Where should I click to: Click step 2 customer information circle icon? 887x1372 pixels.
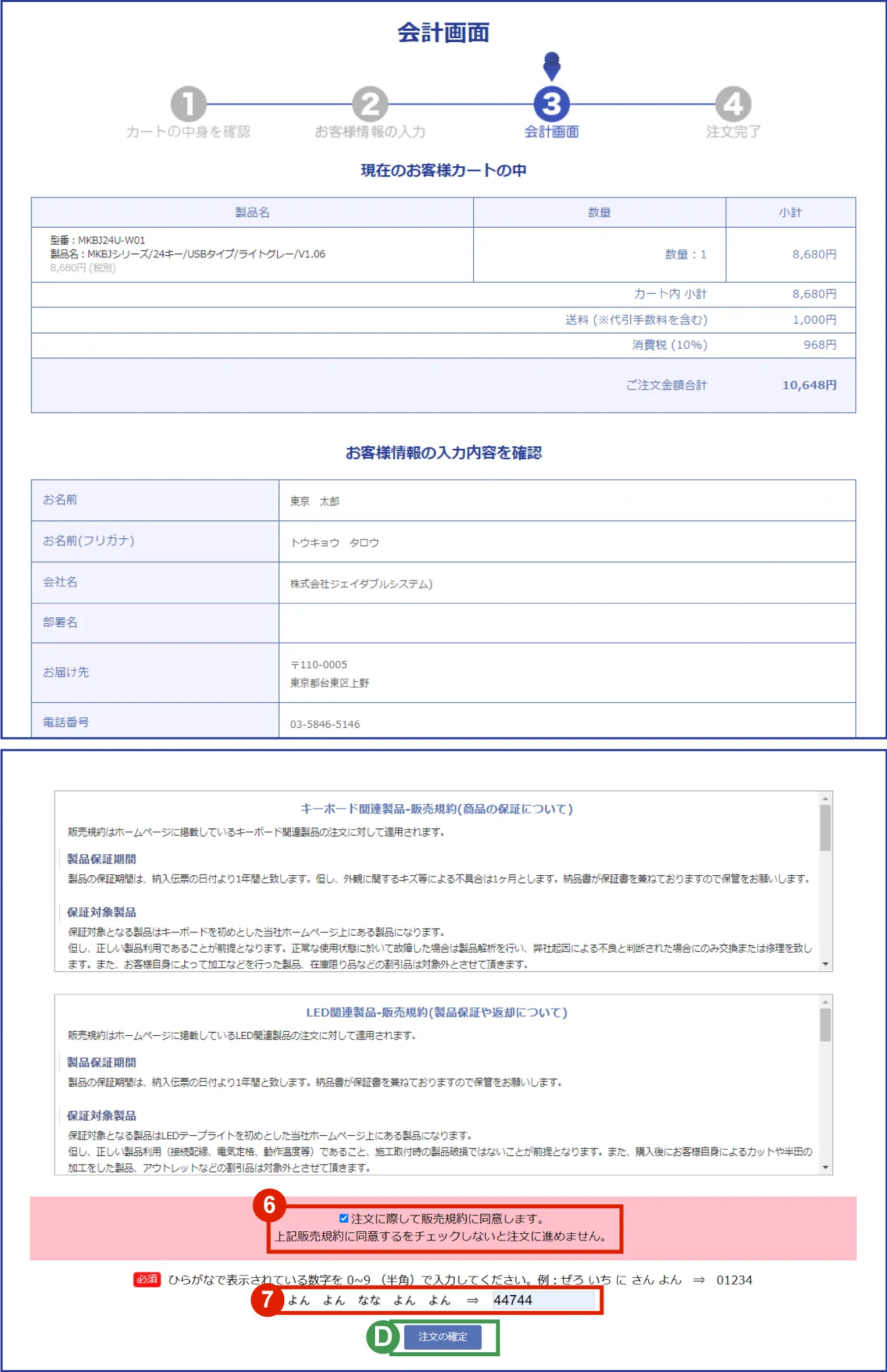(x=370, y=104)
